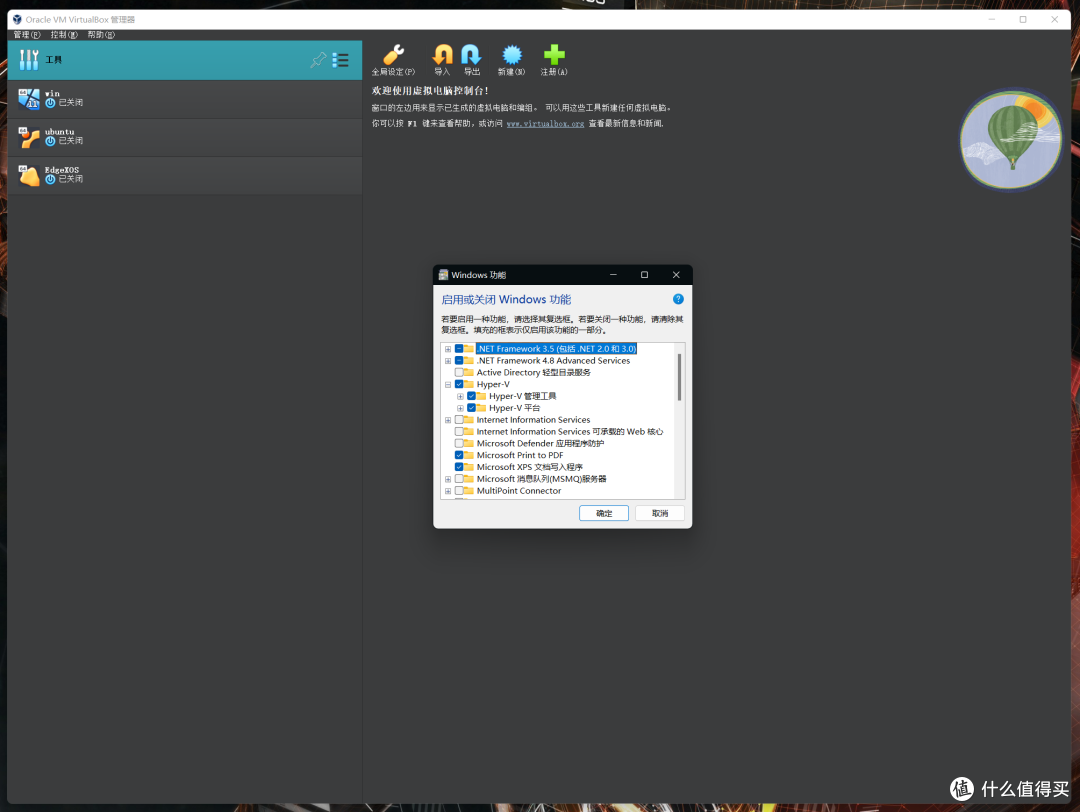This screenshot has width=1080, height=812.
Task: Open the 控制(M) menu in VirtualBox
Action: click(64, 34)
